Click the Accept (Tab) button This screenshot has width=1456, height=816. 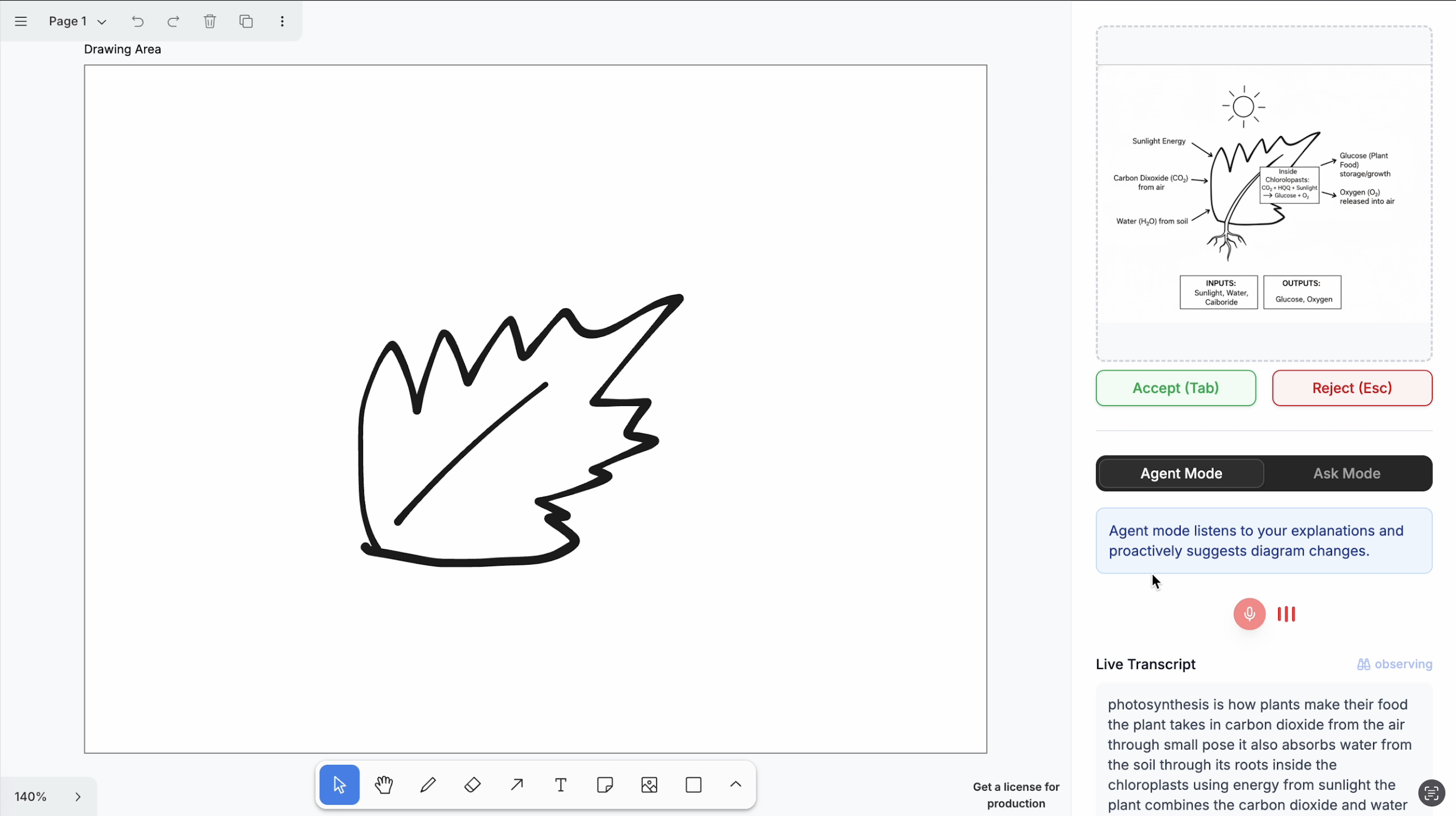[1176, 388]
